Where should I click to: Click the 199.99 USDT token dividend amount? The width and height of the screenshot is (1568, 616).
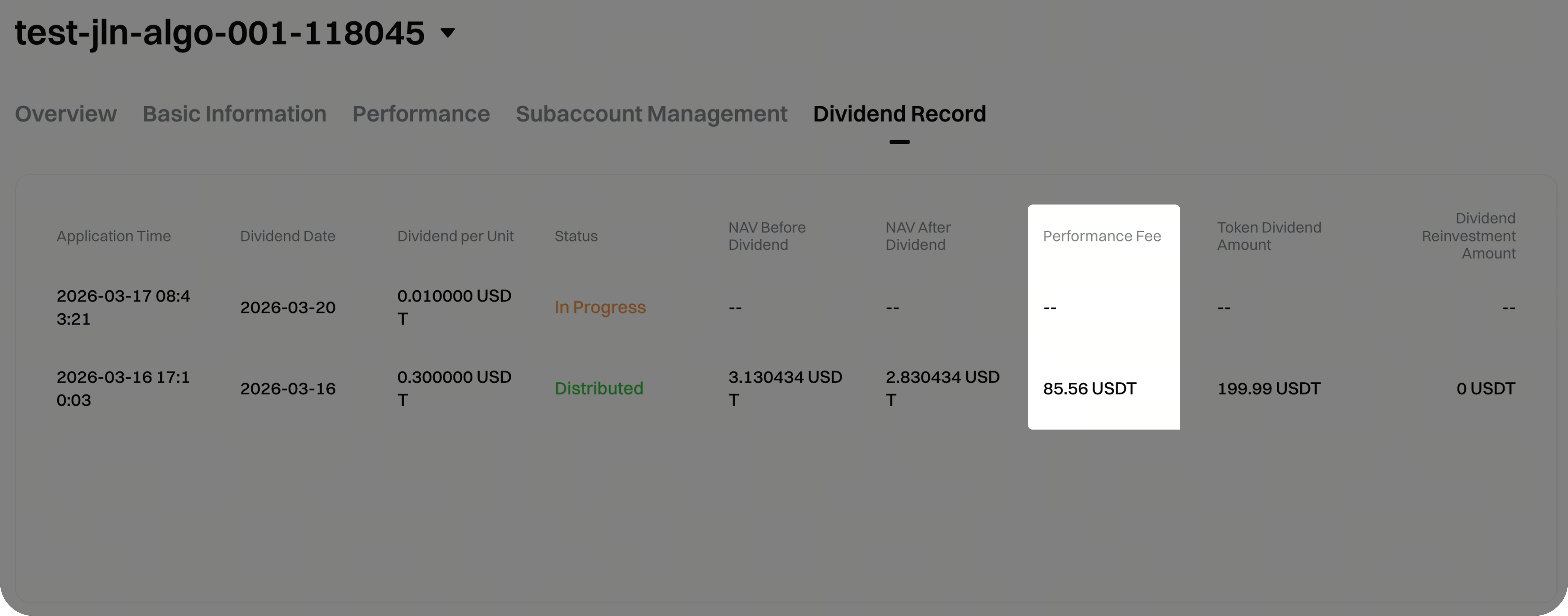pyautogui.click(x=1268, y=389)
